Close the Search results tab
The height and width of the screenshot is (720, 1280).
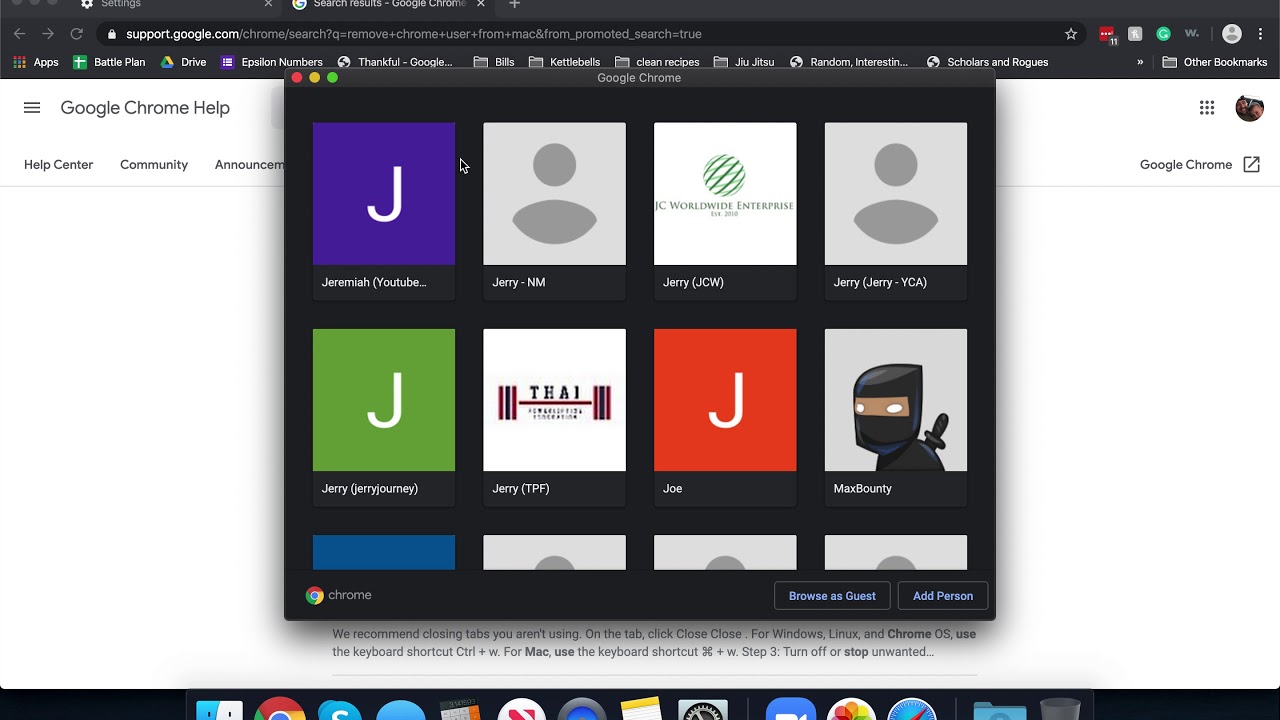coord(481,4)
